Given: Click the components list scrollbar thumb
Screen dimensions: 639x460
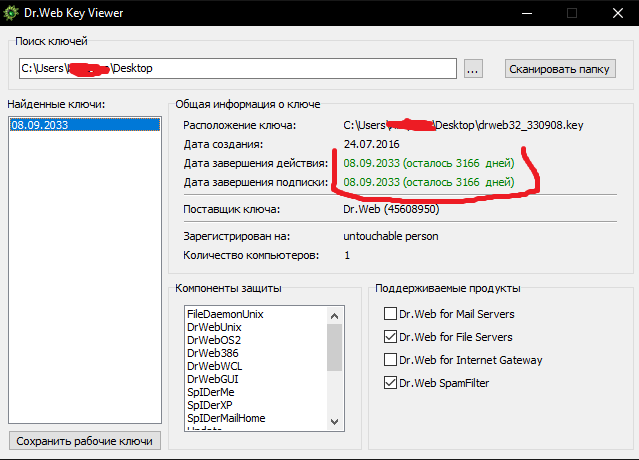Looking at the screenshot, I should click(335, 347).
